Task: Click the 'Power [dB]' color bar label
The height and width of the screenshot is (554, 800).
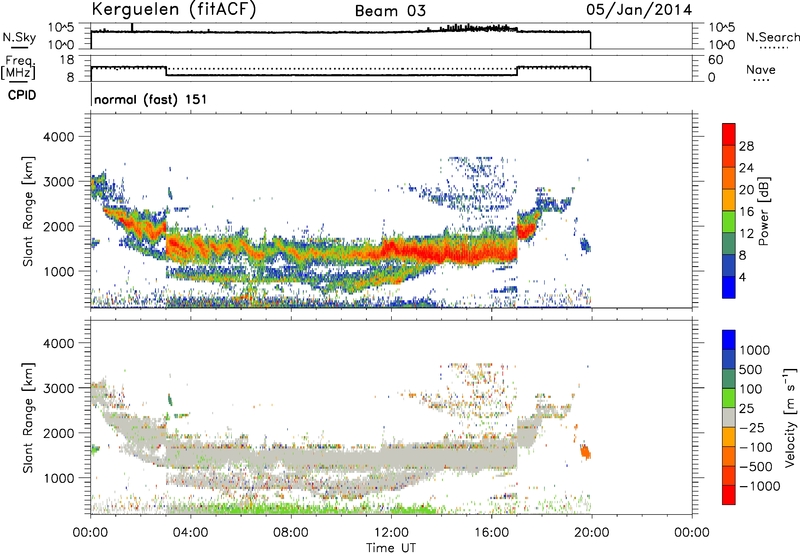Action: pyautogui.click(x=763, y=211)
